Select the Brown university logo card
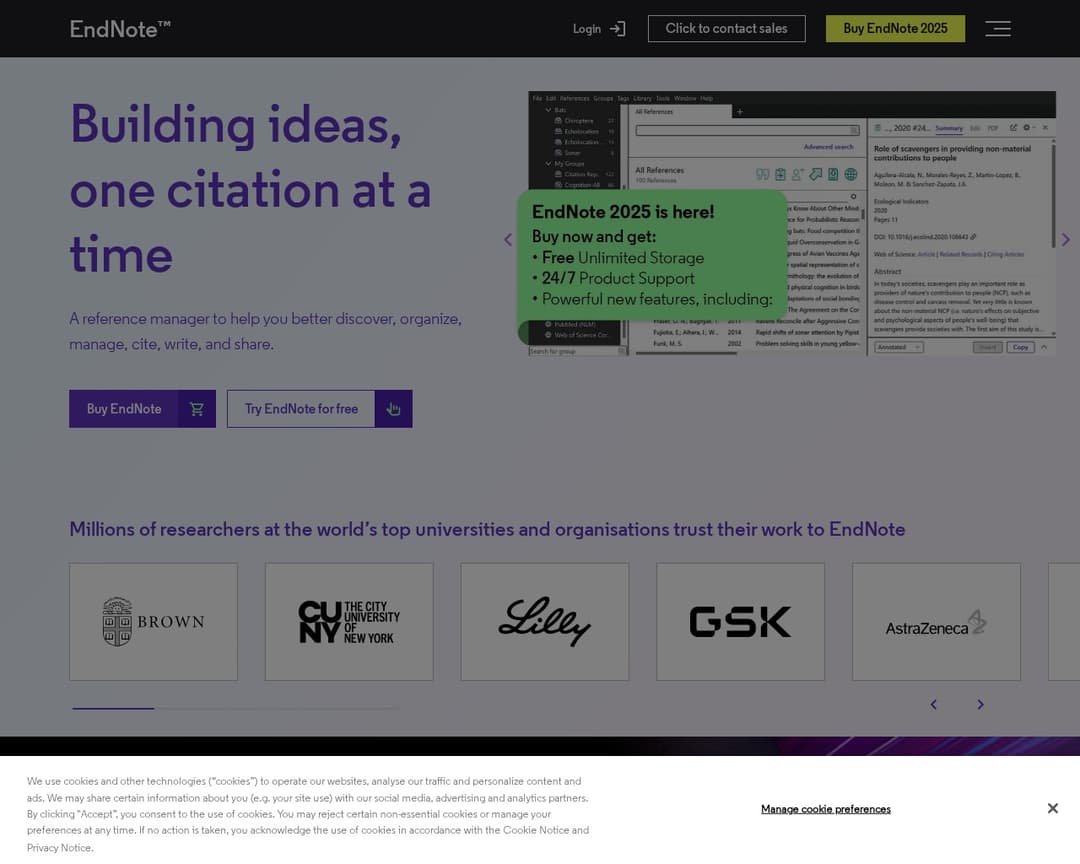1080x864 pixels. [154, 621]
